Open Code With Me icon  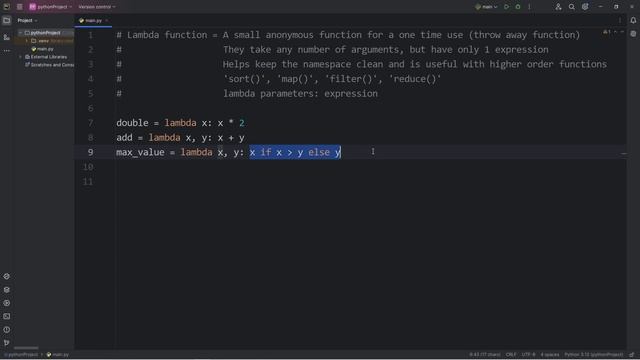[x=558, y=7]
